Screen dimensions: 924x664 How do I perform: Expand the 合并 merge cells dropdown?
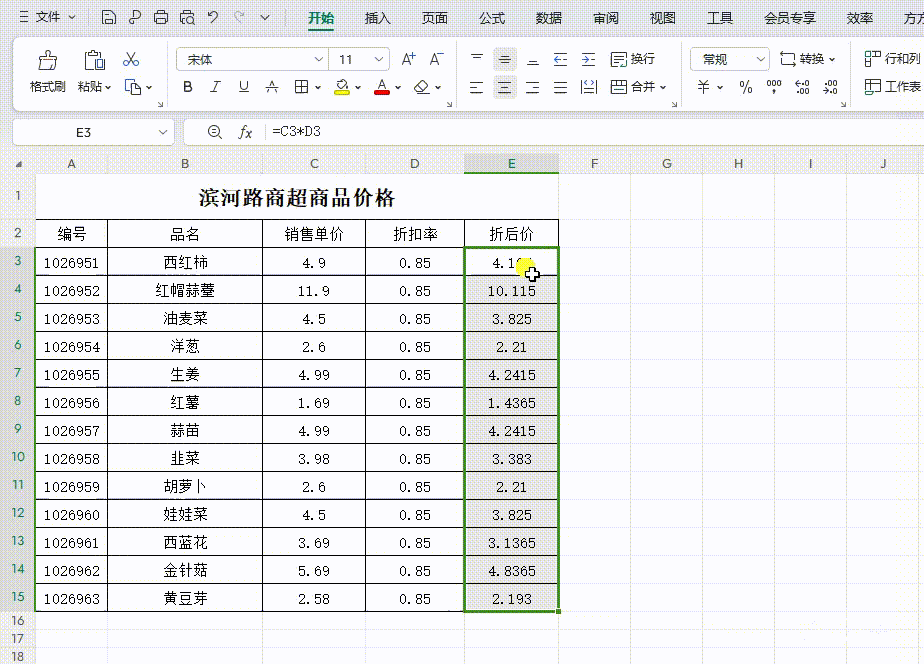(664, 87)
